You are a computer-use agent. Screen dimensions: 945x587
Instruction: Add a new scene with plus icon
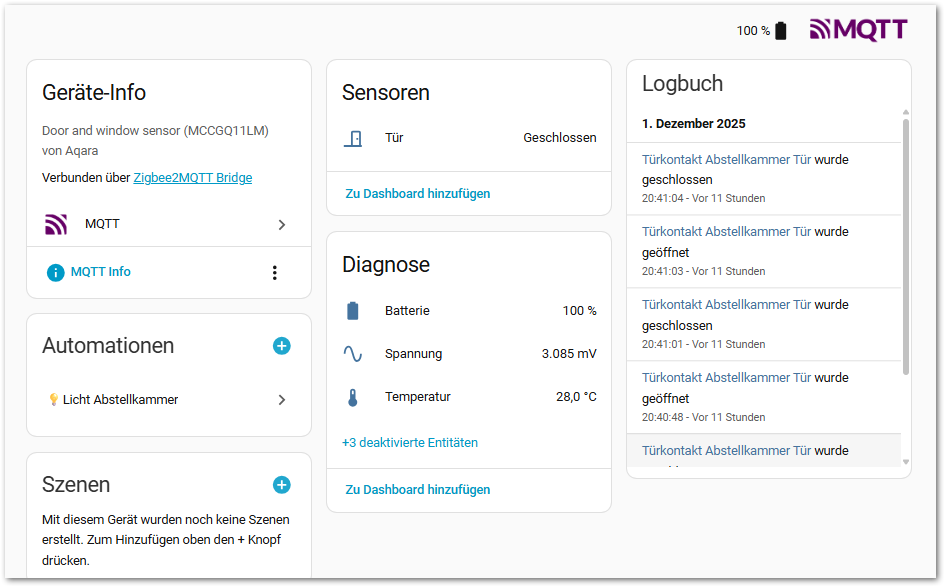point(282,485)
